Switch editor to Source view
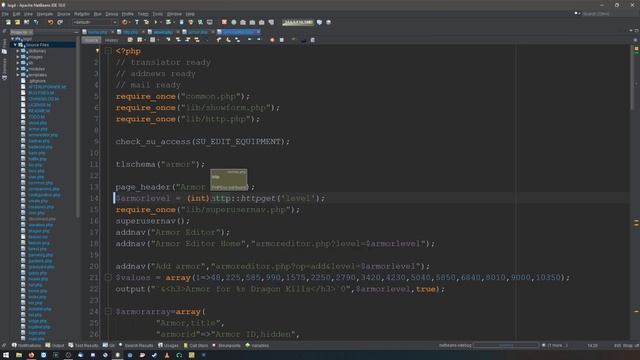This screenshot has height=360, width=640. point(91,40)
